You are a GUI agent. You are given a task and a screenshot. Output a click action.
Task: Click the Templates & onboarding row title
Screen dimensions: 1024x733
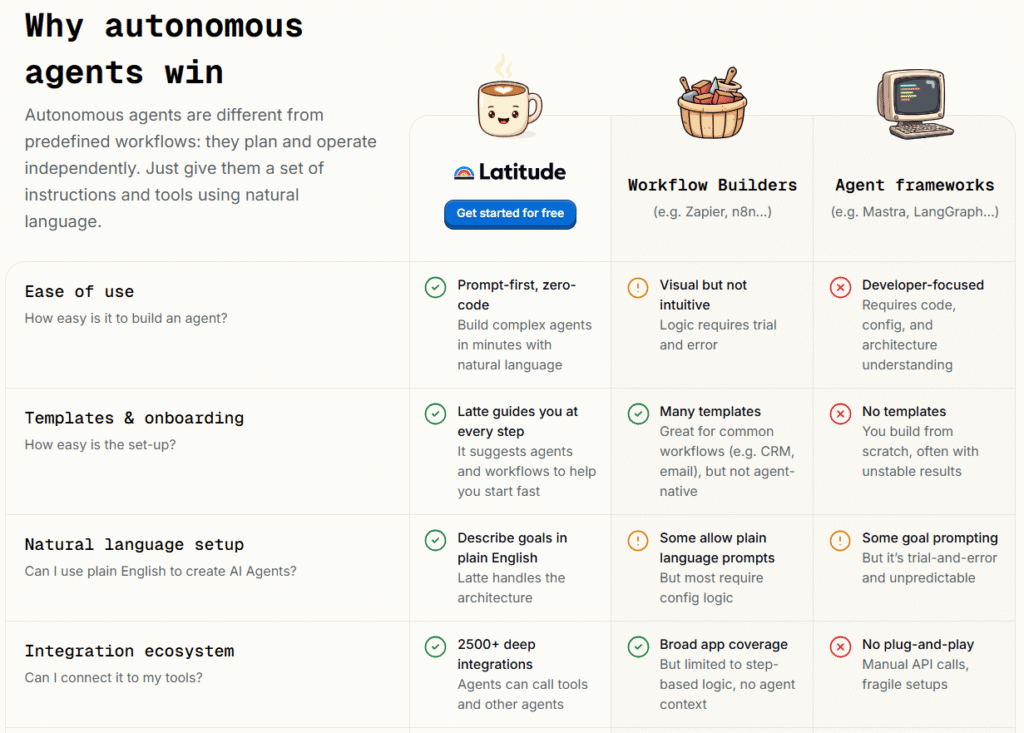point(134,418)
